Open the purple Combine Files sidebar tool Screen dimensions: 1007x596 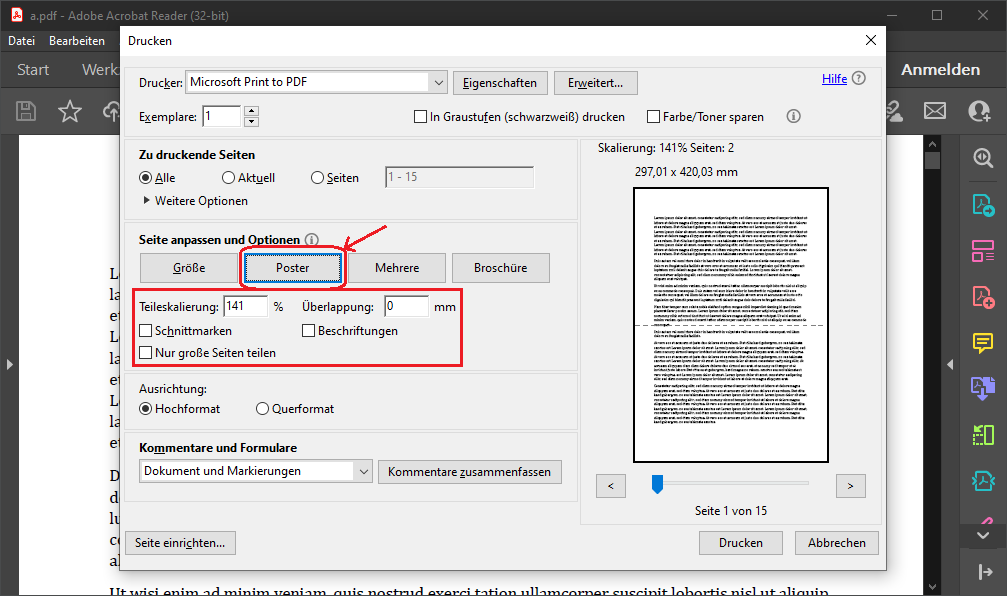(983, 388)
